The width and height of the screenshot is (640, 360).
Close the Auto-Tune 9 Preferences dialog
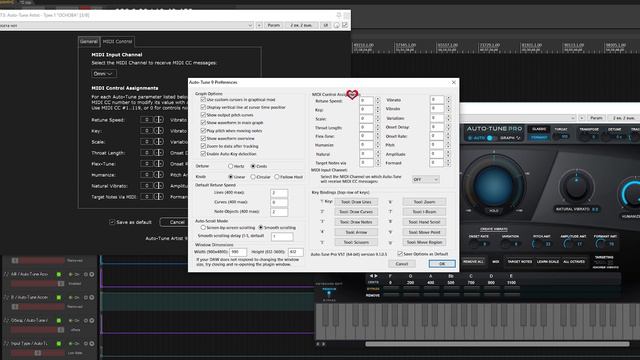453,82
